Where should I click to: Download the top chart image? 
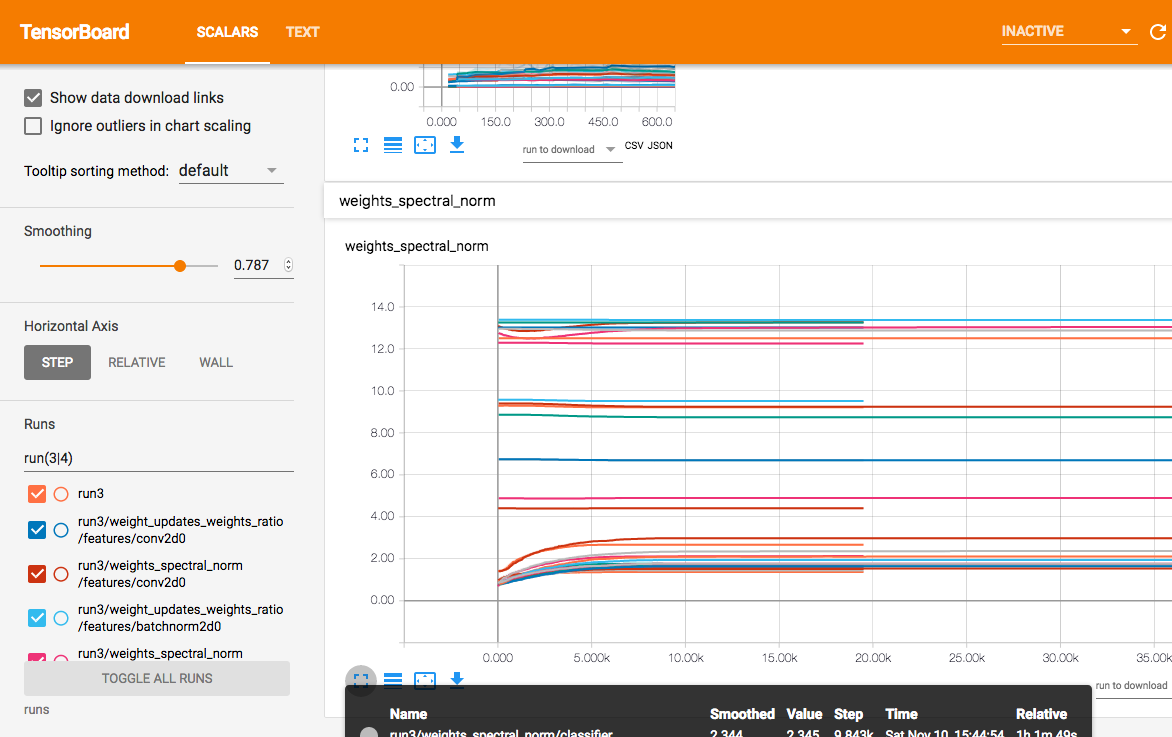457,145
